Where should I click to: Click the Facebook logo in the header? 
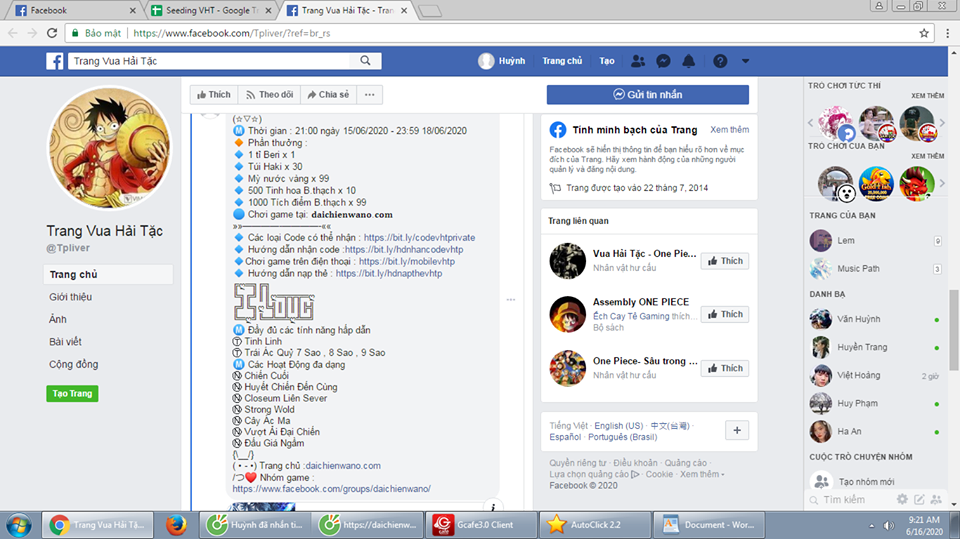click(54, 61)
